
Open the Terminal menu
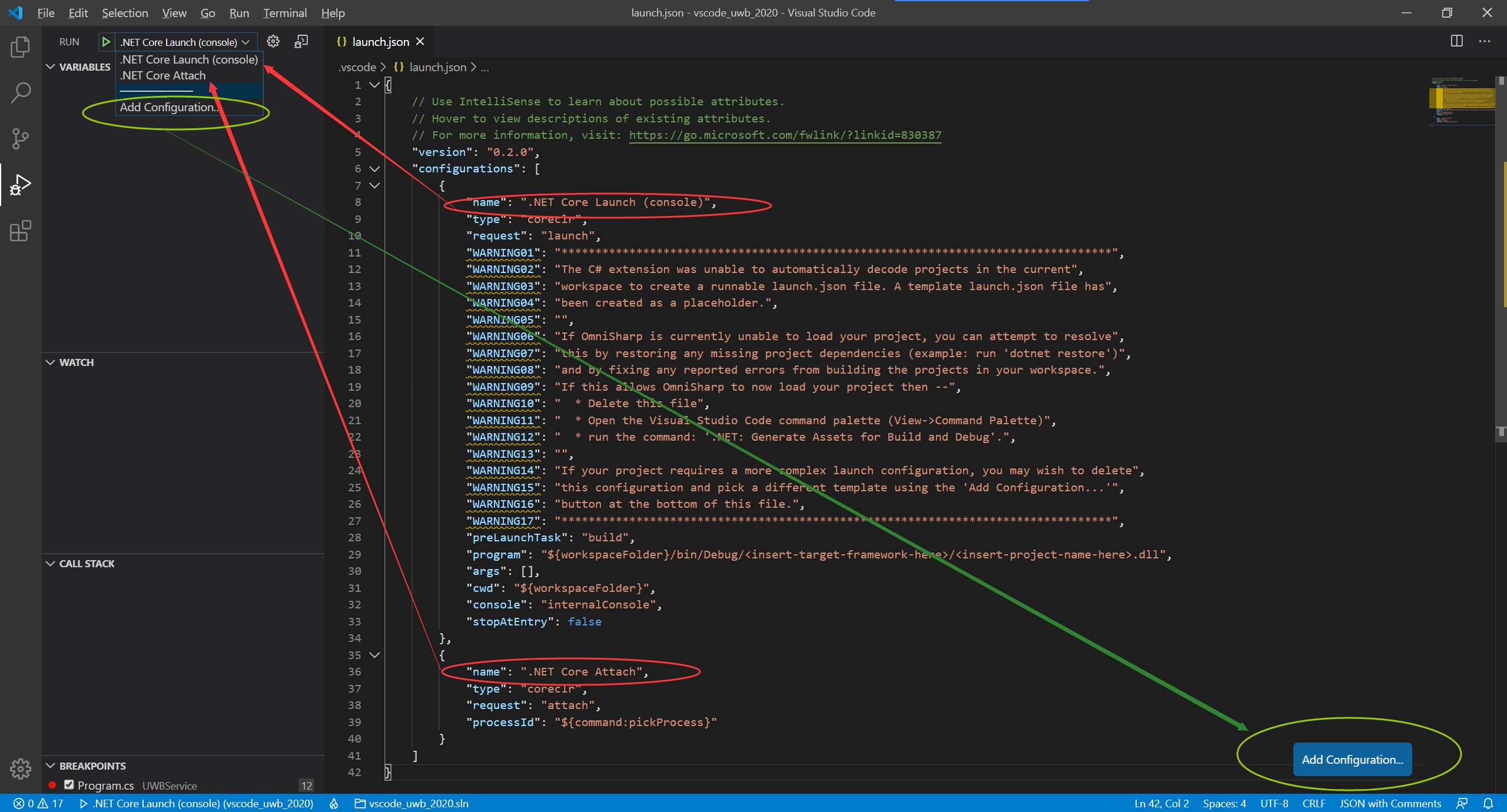(x=284, y=13)
